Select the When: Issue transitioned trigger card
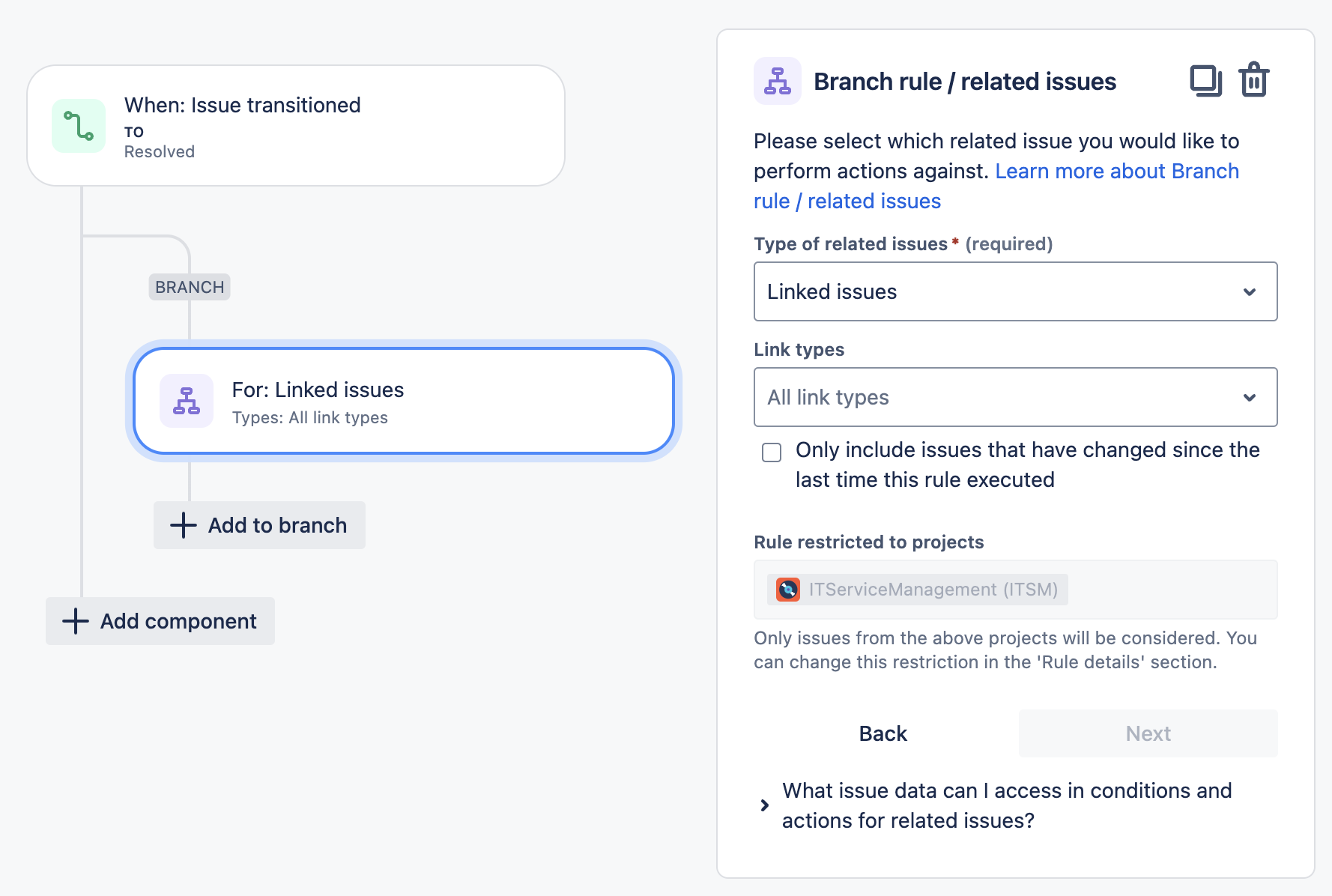 click(295, 126)
